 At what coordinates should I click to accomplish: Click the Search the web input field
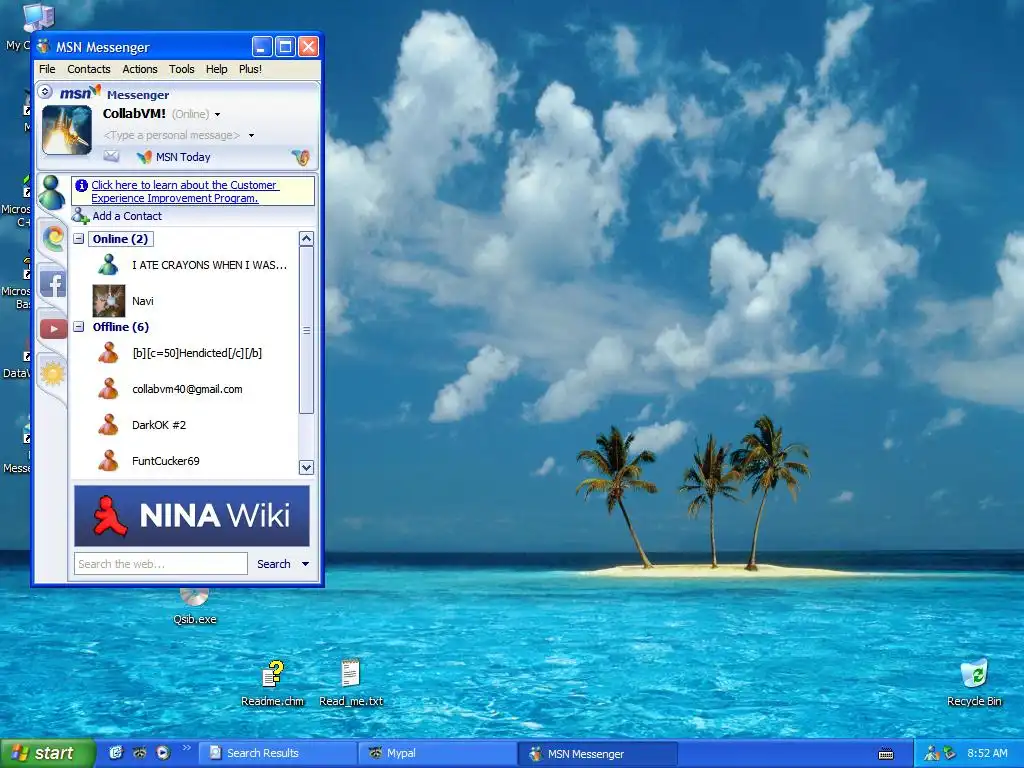pyautogui.click(x=161, y=564)
